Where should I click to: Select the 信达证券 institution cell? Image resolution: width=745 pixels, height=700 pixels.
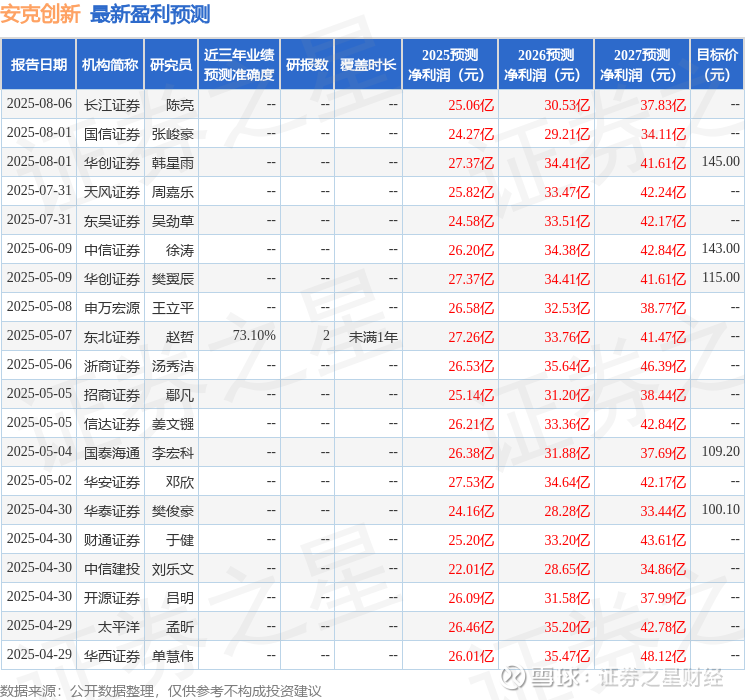[x=112, y=424]
